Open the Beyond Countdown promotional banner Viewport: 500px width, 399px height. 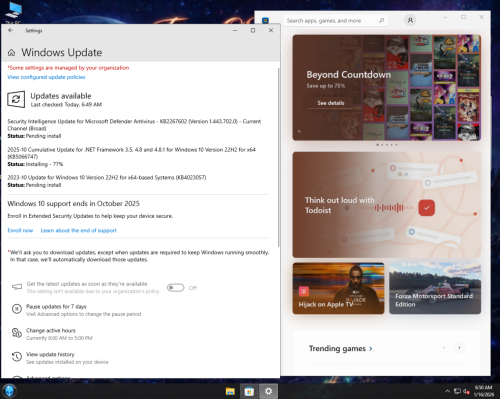(387, 88)
